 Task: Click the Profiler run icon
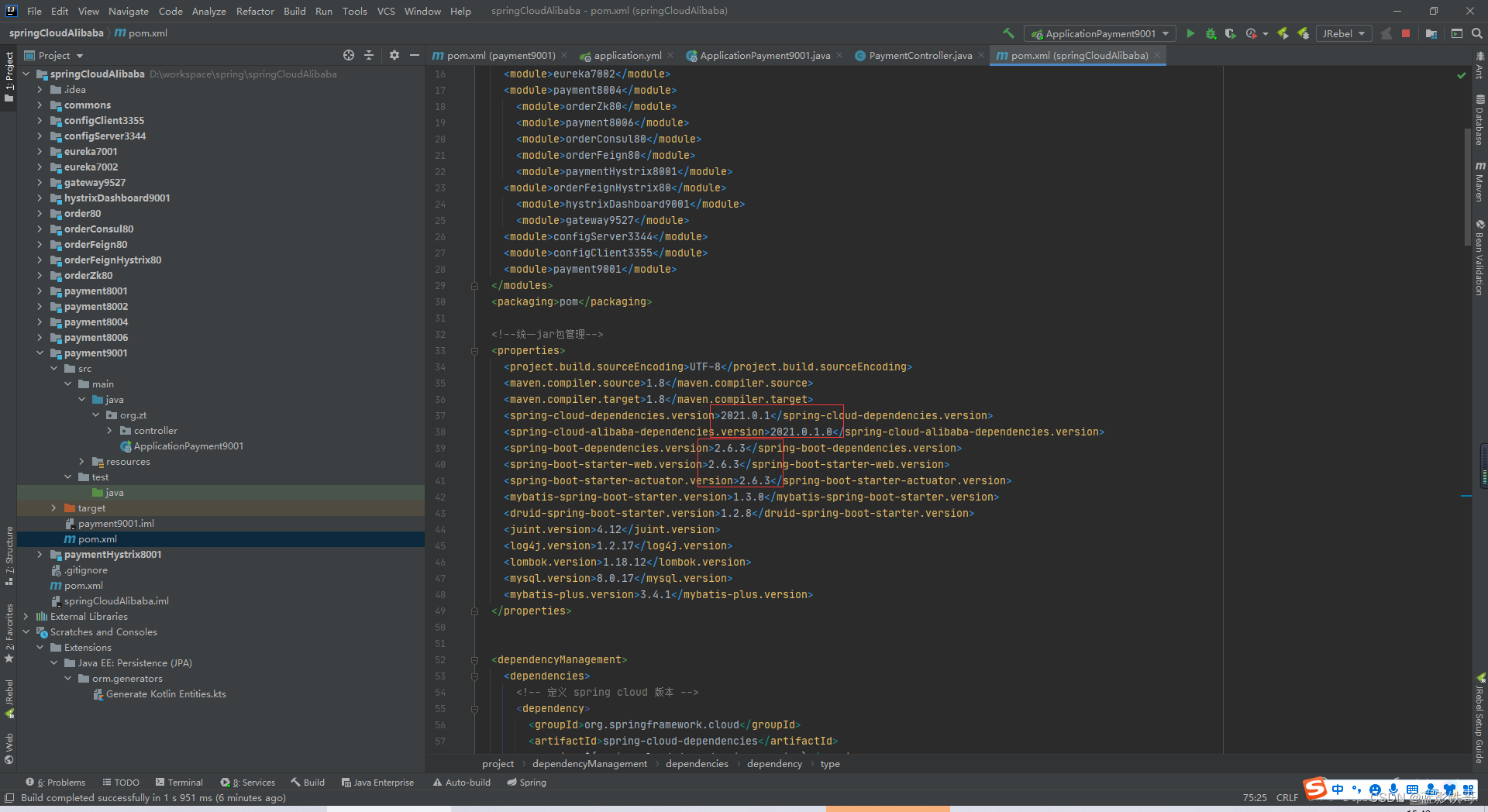[x=1251, y=33]
